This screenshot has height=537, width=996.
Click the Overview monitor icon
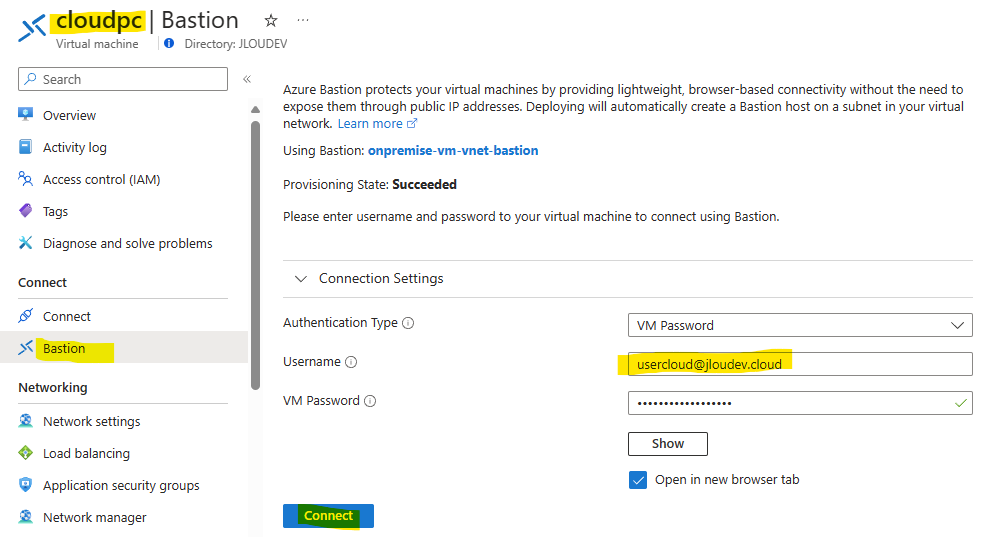click(x=25, y=114)
